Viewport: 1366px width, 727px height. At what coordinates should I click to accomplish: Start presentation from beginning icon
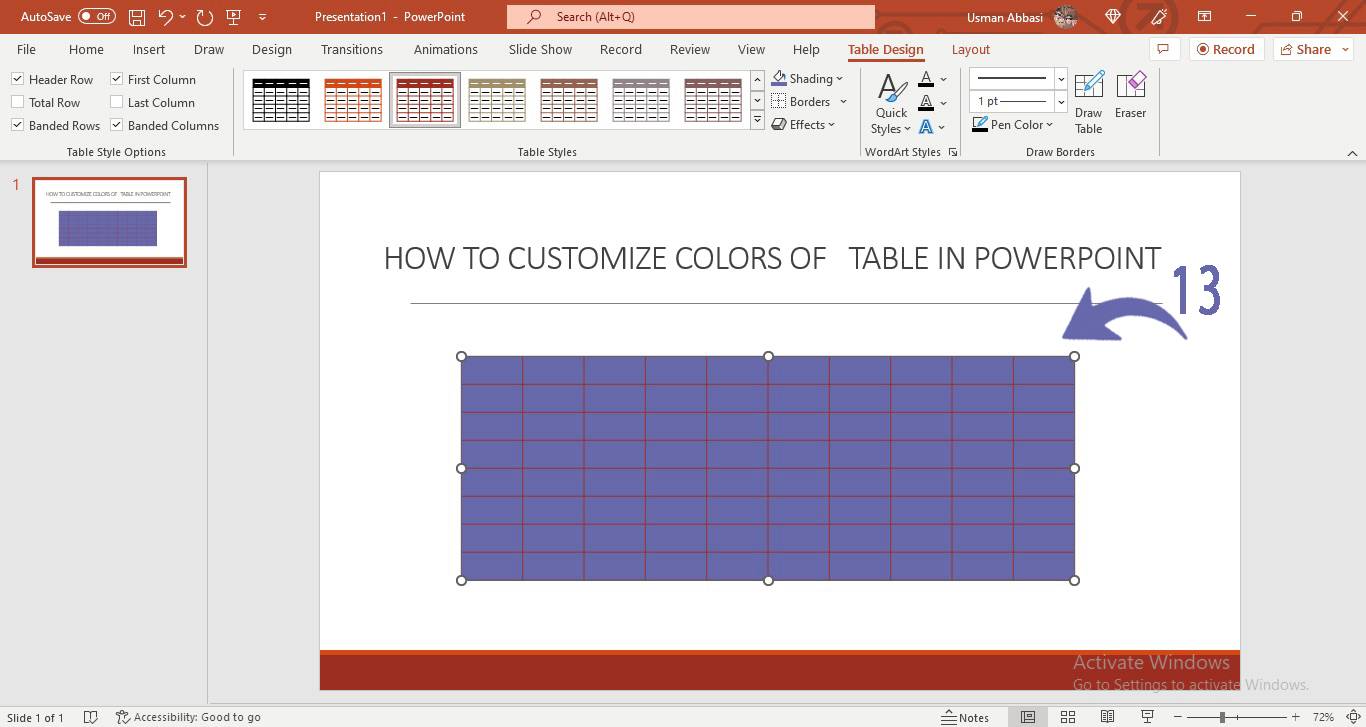pos(234,17)
